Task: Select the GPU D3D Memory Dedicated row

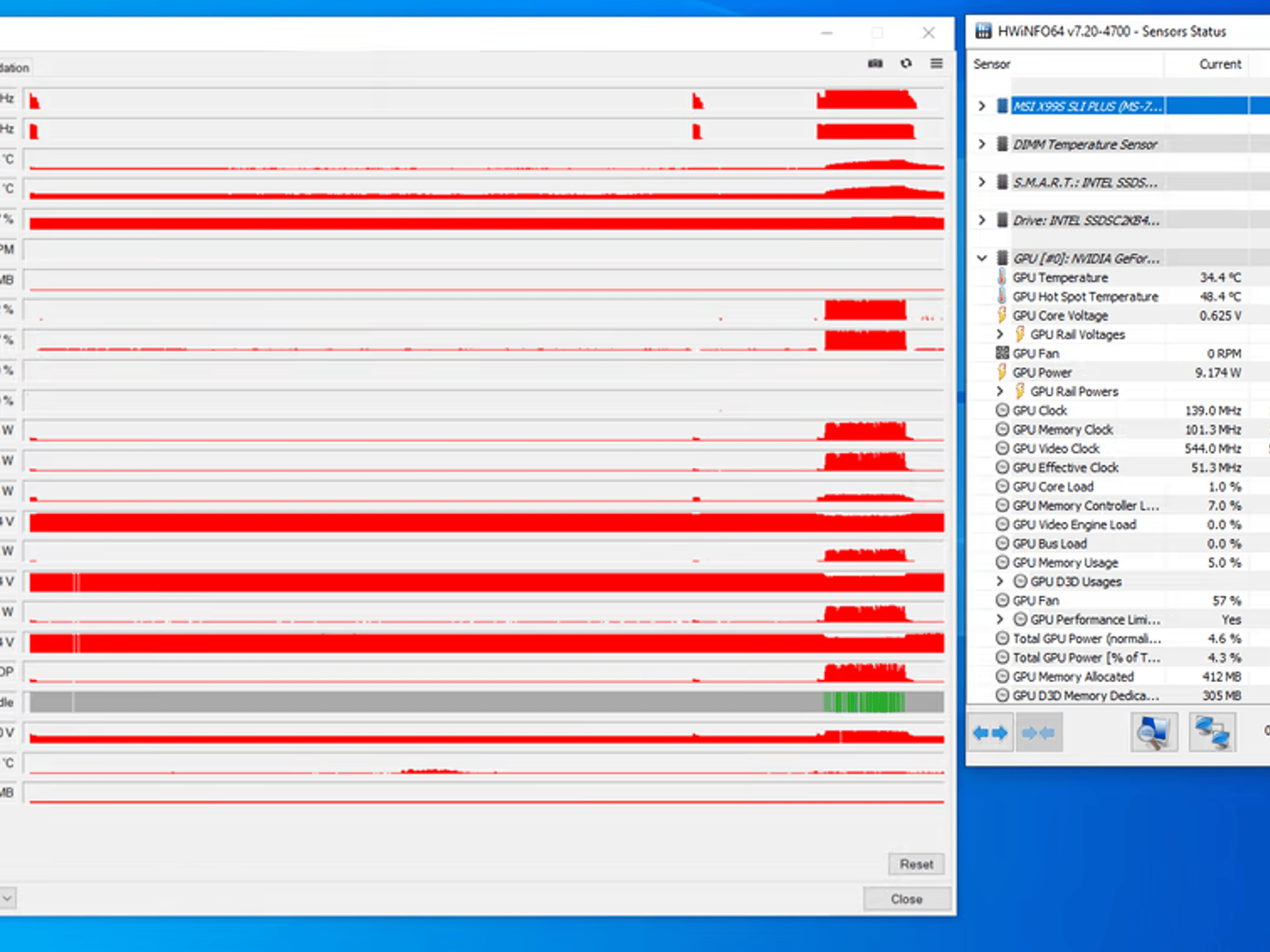Action: 1119,695
